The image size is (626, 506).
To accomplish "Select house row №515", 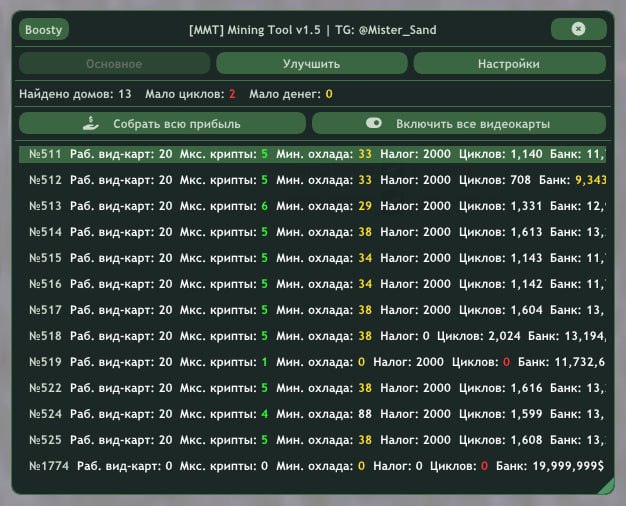I will pyautogui.click(x=313, y=258).
